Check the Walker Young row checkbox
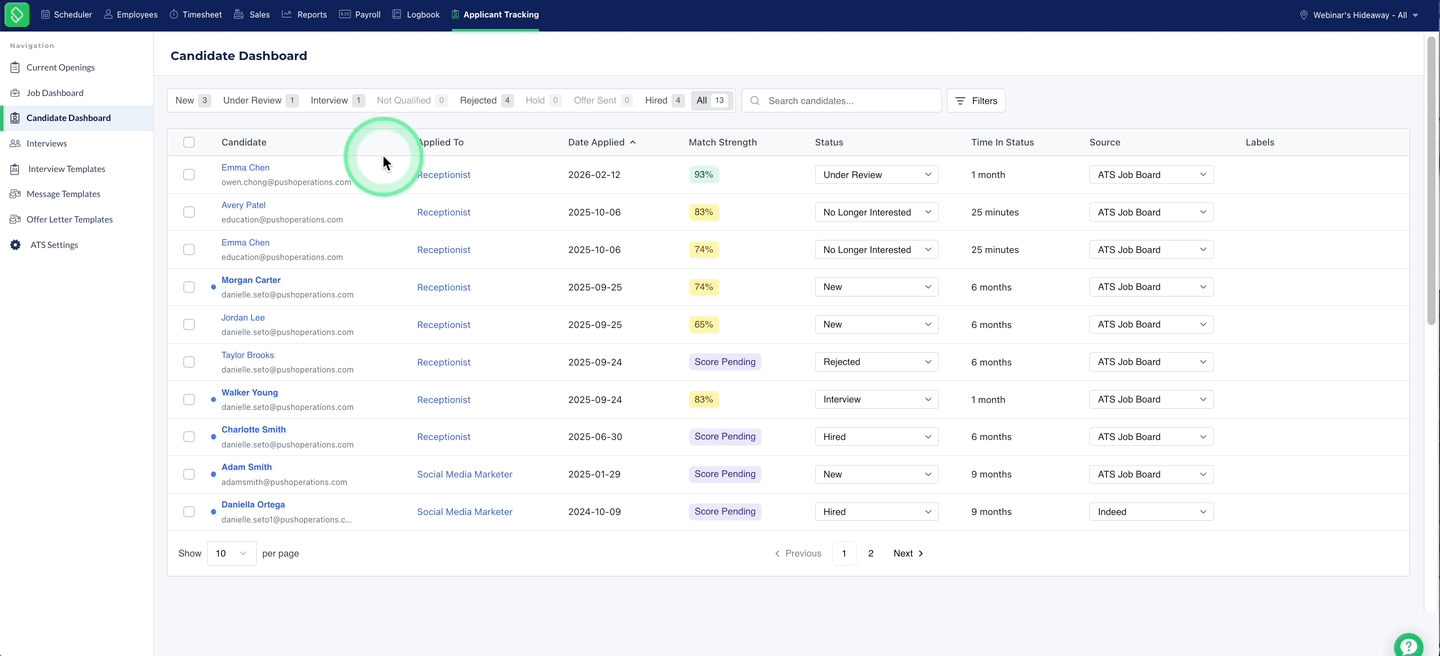This screenshot has width=1440, height=656. pos(189,400)
